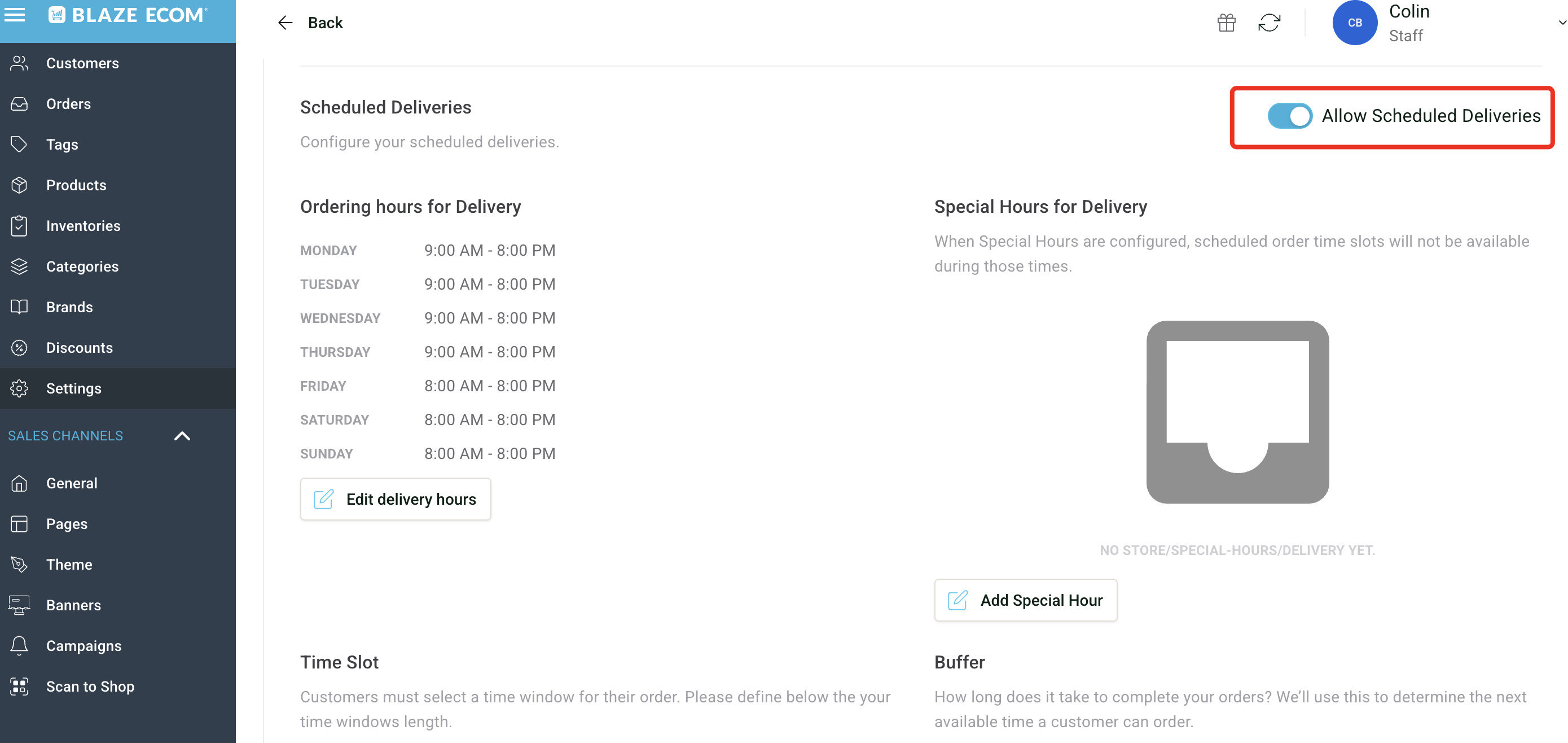This screenshot has height=743, width=1568.
Task: Open Campaigns sales channel item
Action: point(118,645)
